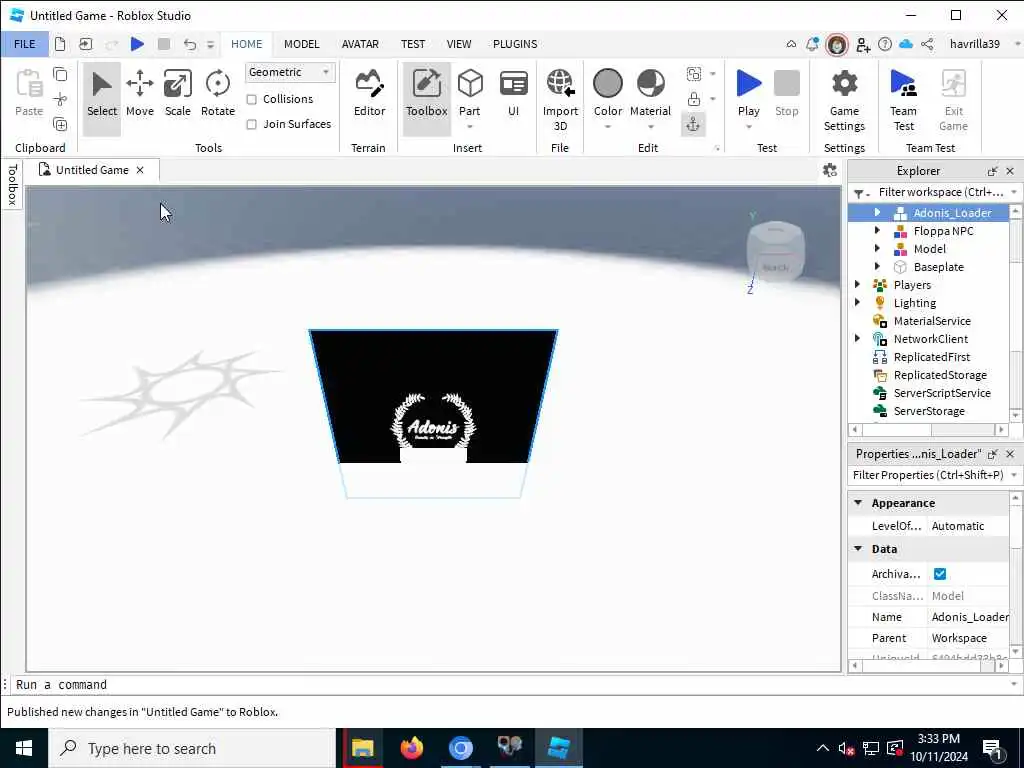Select MaterialService in Explorer
1024x768 pixels.
[x=931, y=321]
